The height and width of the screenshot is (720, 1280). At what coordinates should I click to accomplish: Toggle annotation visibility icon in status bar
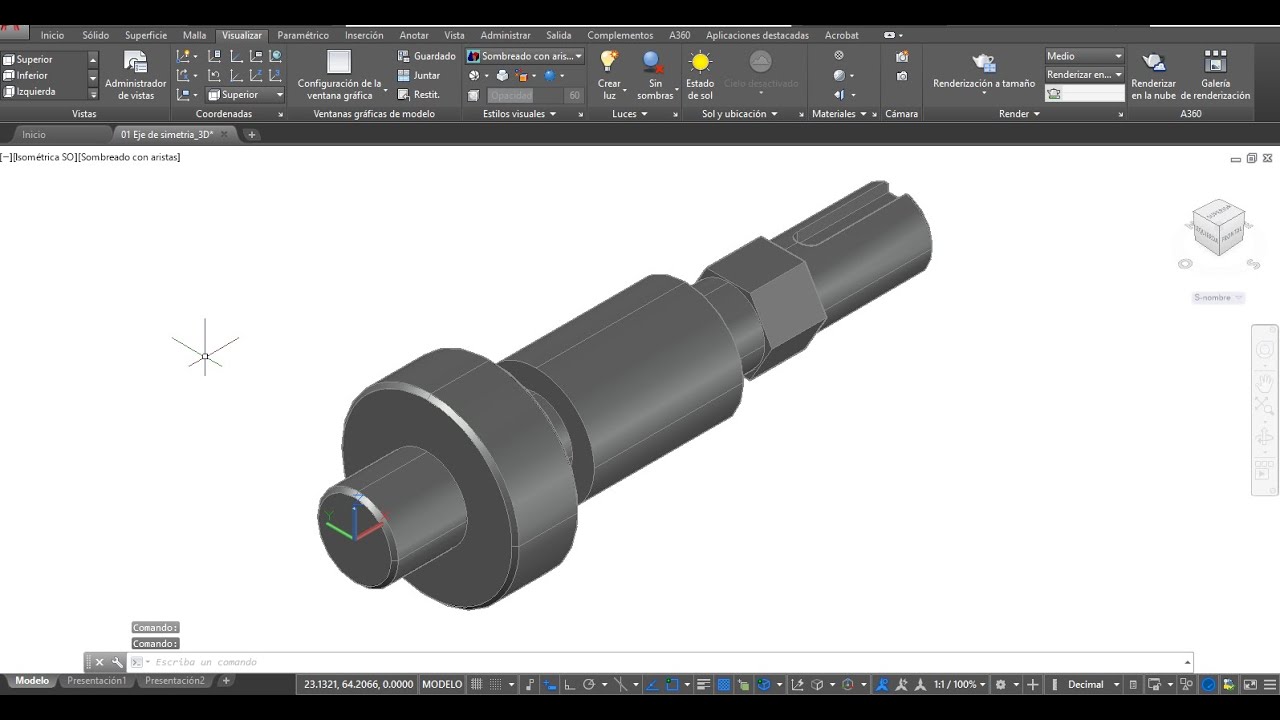(882, 685)
